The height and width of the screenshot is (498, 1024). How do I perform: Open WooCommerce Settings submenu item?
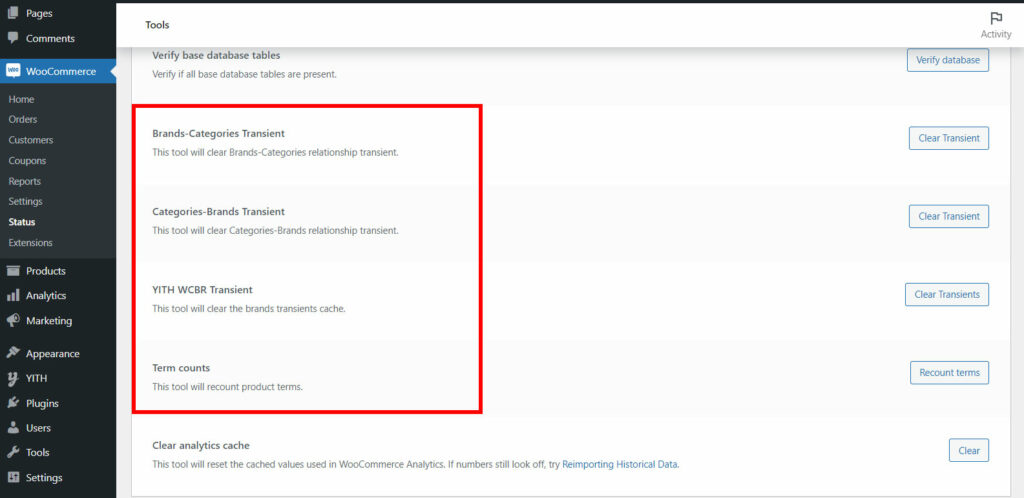(x=25, y=202)
